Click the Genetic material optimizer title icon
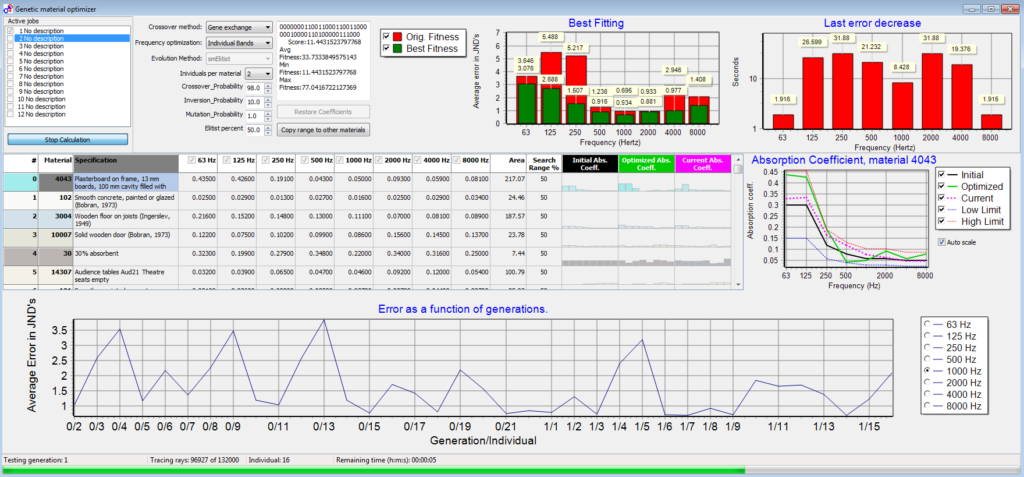The width and height of the screenshot is (1024, 477). click(8, 8)
